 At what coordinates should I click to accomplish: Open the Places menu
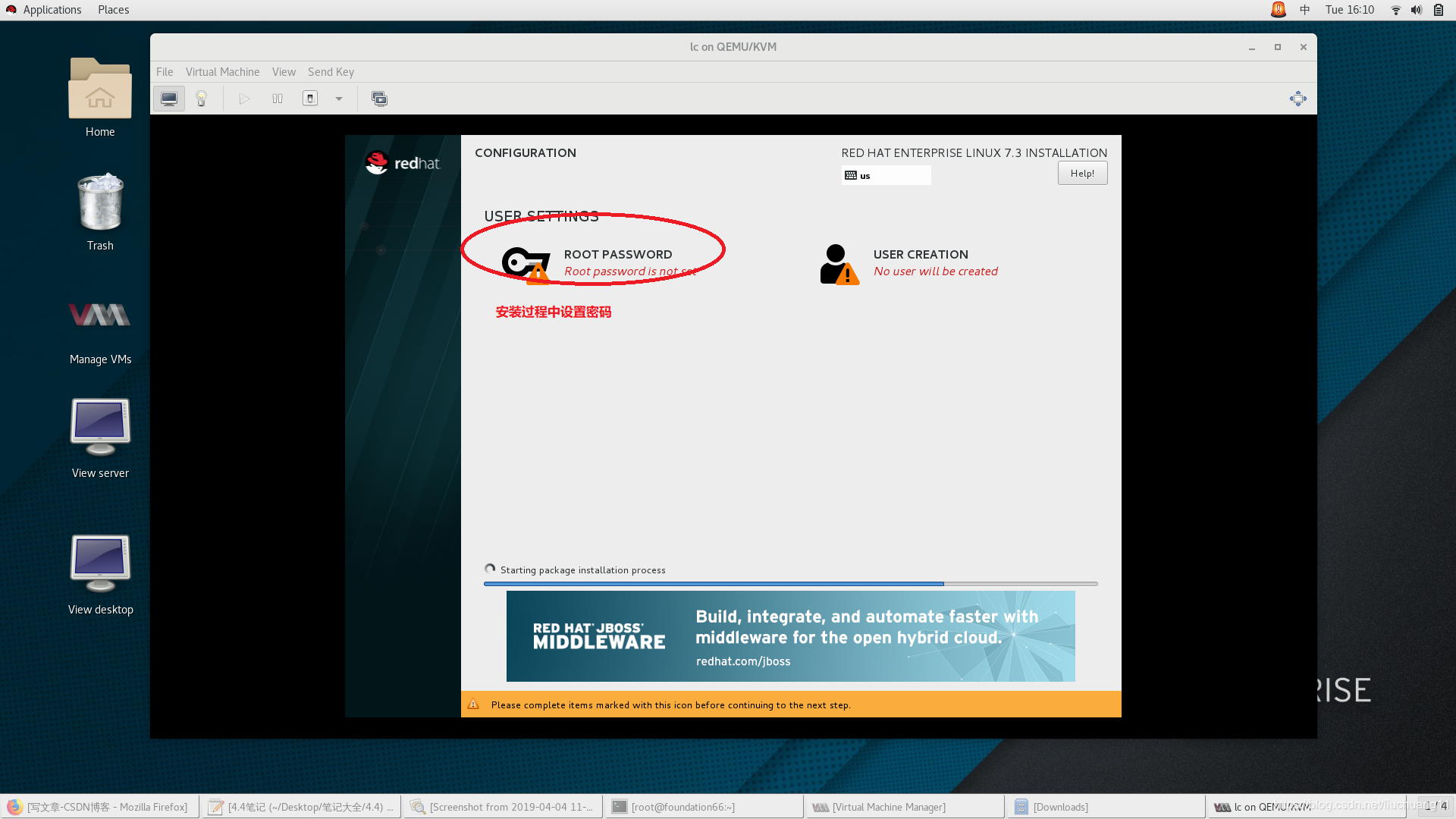point(114,10)
